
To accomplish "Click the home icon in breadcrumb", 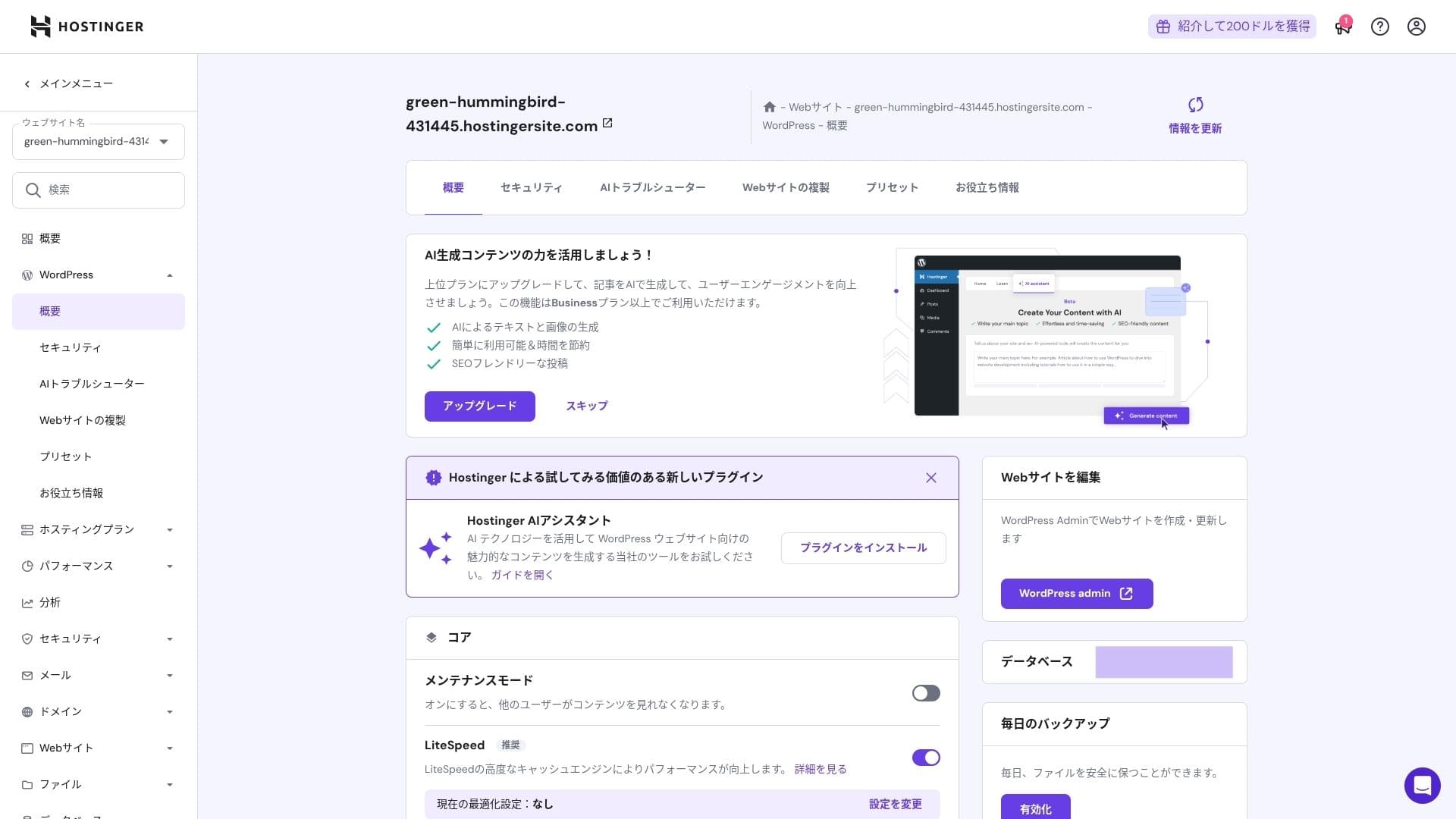I will click(x=770, y=107).
